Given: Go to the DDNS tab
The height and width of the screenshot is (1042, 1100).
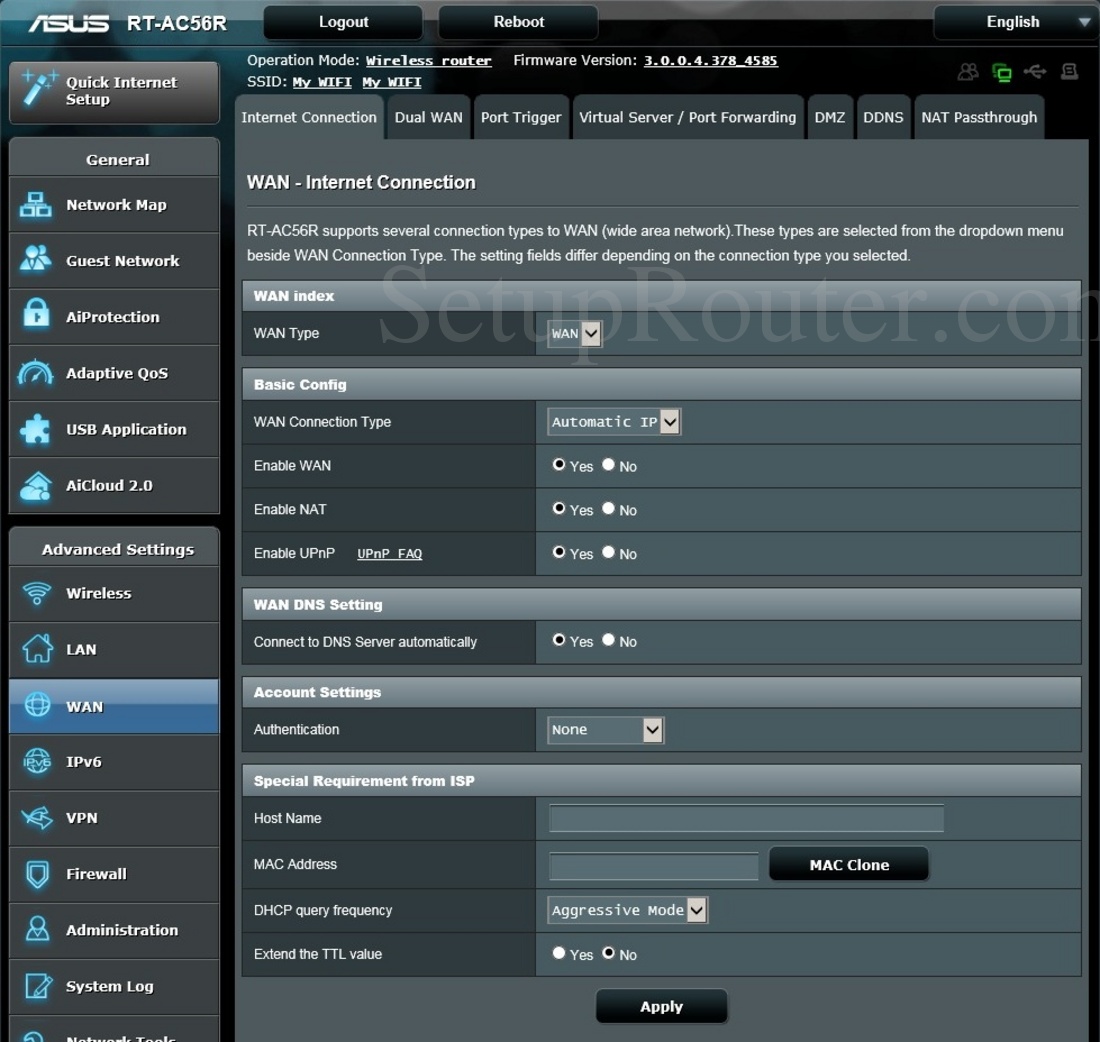Looking at the screenshot, I should [883, 118].
